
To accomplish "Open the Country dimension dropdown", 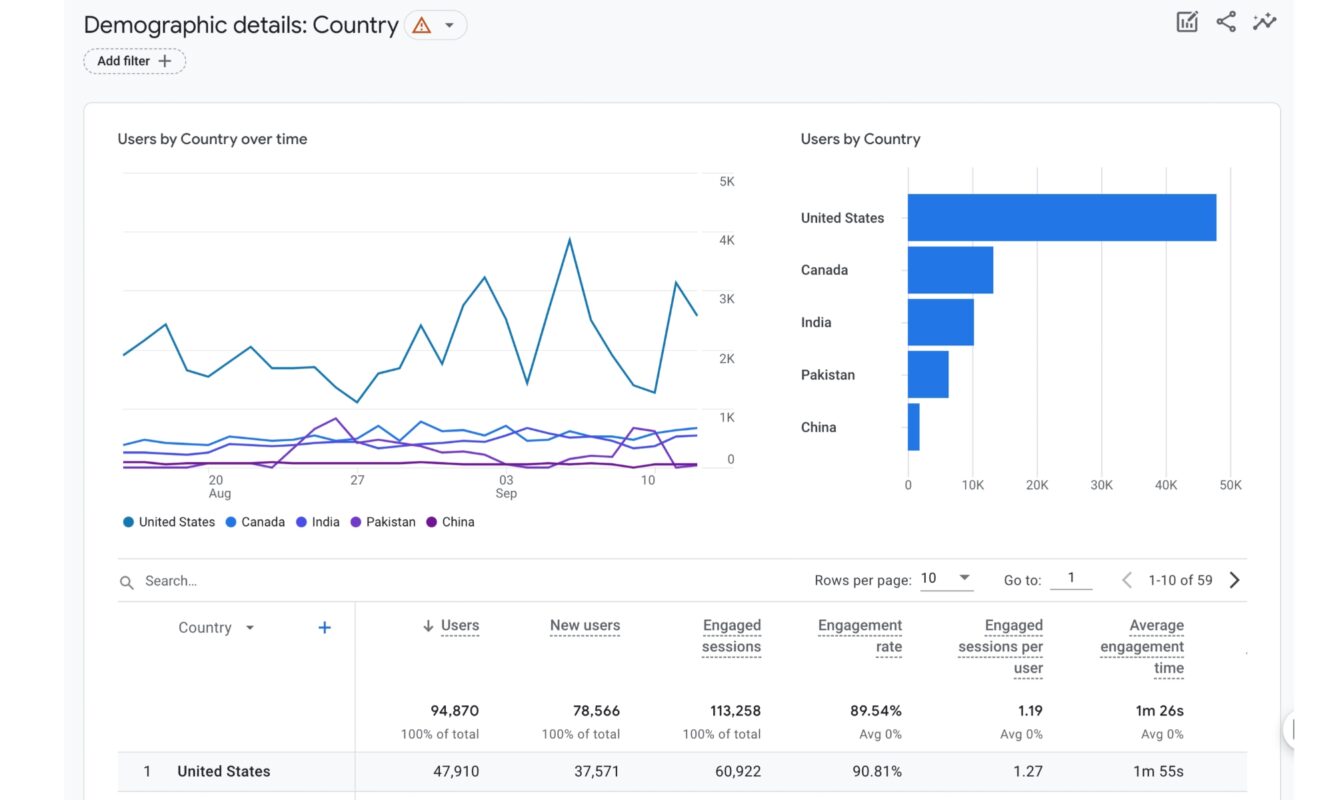I will pos(215,627).
